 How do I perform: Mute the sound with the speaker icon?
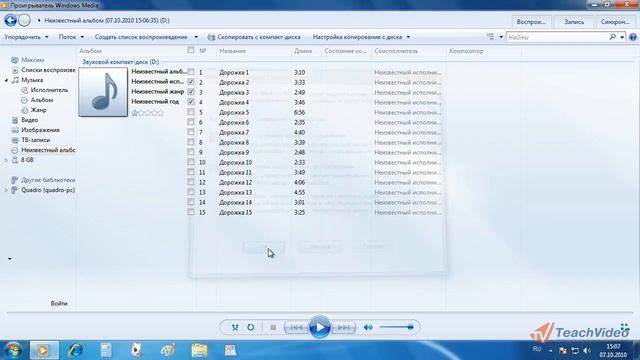(368, 327)
